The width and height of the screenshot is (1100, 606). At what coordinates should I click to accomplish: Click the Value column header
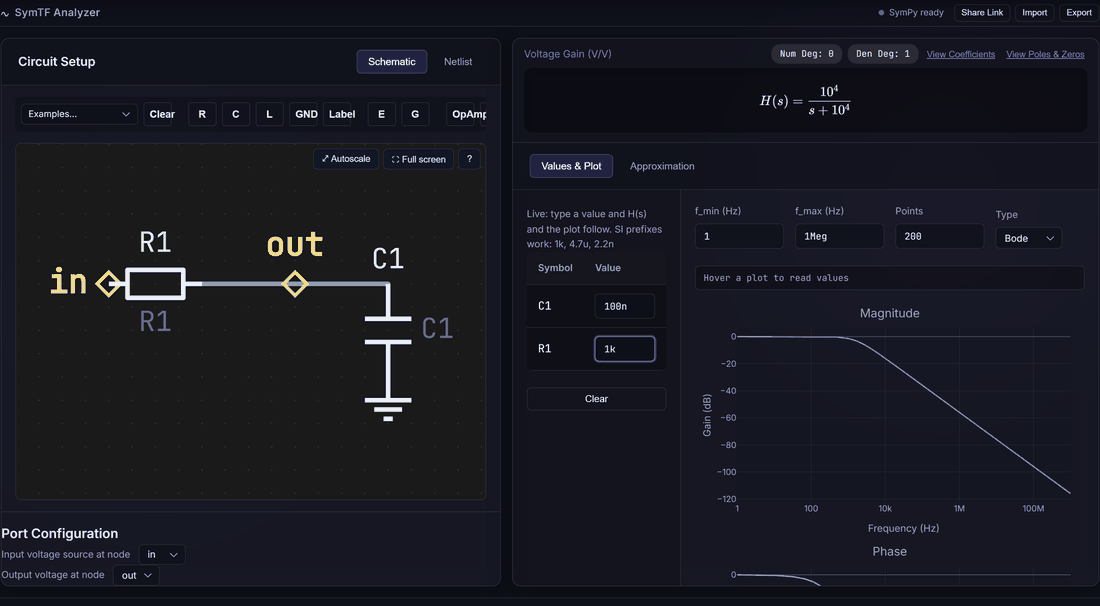(608, 268)
